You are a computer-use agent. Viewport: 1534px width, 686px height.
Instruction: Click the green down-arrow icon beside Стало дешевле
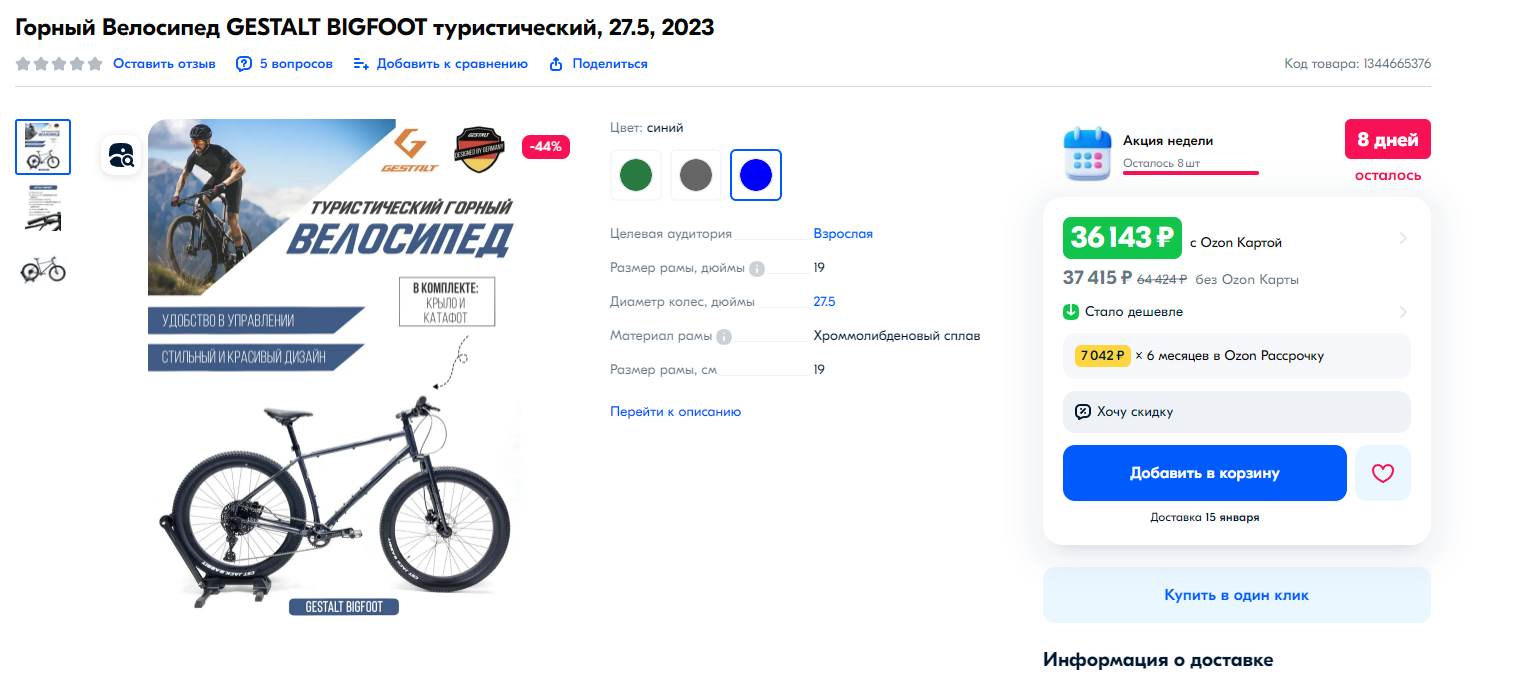point(1071,312)
